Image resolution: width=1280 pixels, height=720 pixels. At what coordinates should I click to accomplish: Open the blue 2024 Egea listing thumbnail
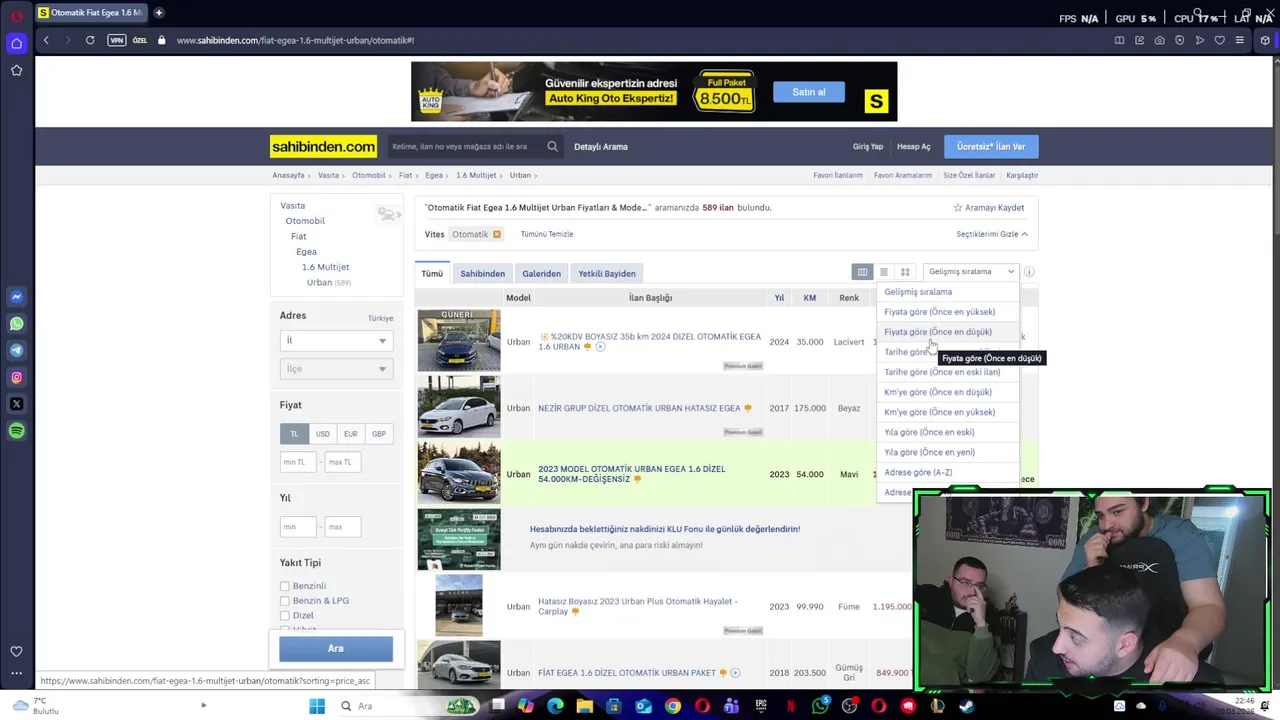pos(459,341)
